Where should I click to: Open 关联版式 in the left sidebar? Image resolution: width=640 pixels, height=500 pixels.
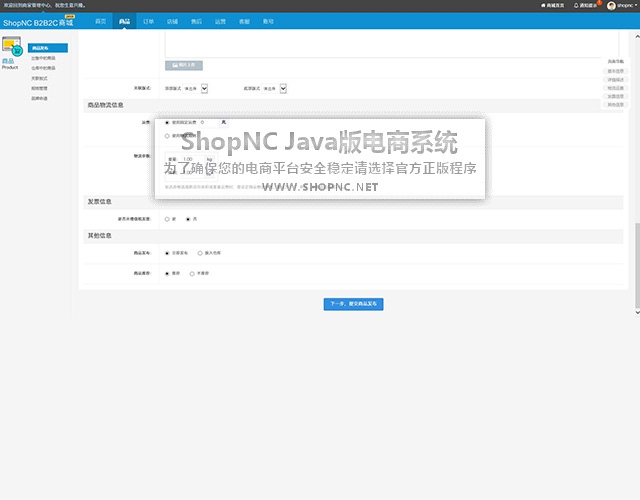tap(40, 78)
